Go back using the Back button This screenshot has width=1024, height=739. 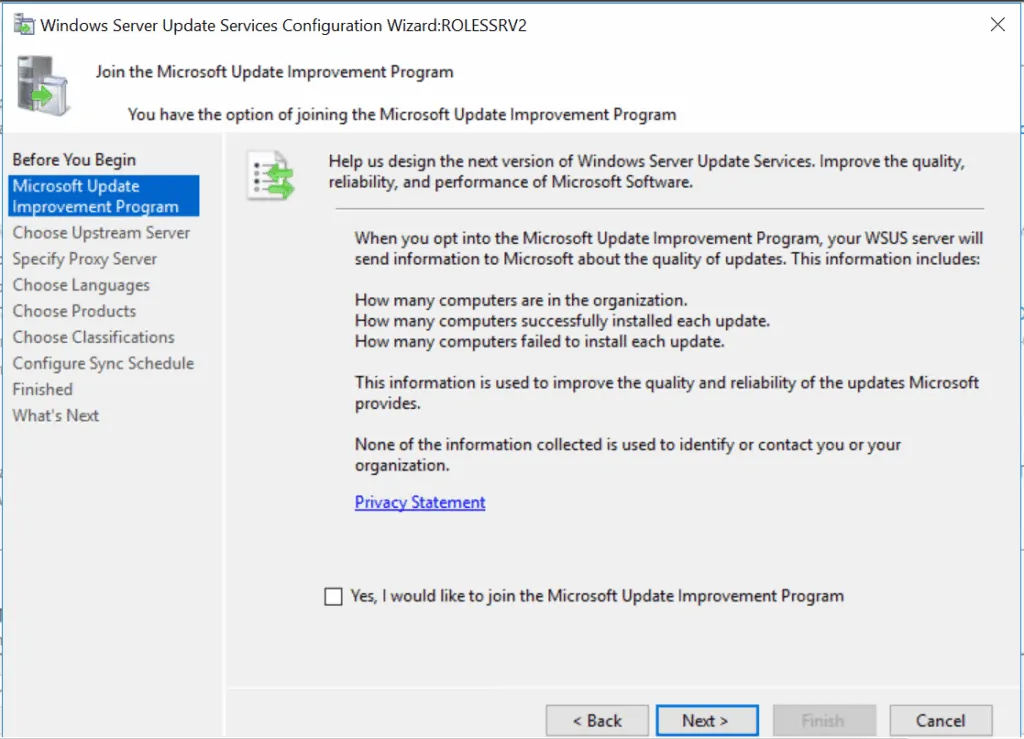(x=597, y=720)
